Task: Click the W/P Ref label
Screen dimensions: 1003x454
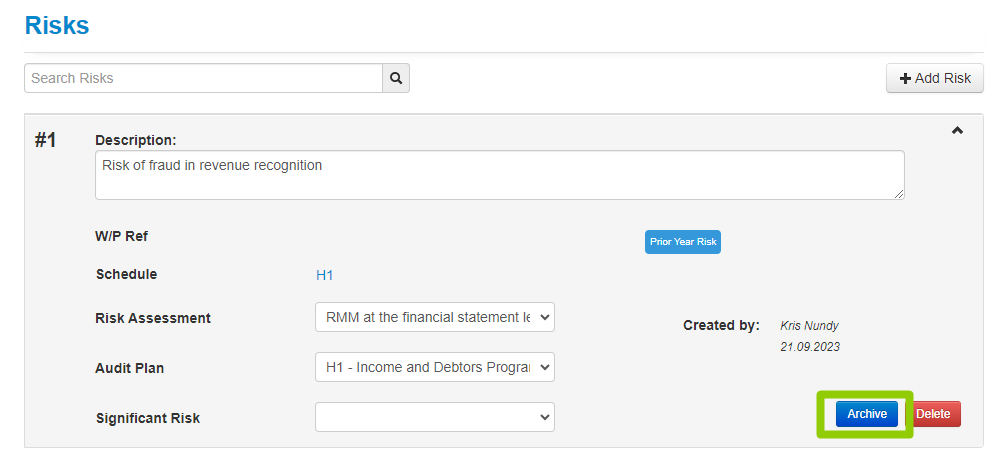Action: pyautogui.click(x=122, y=236)
